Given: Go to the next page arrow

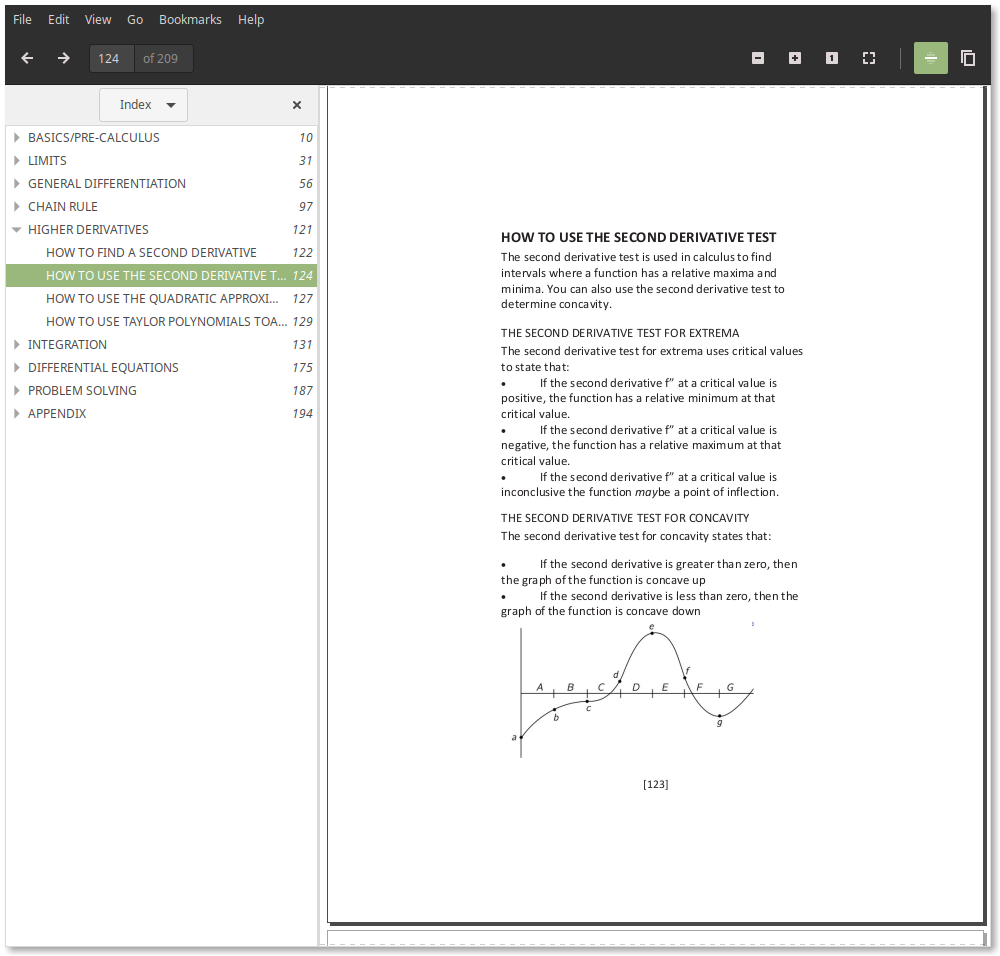Looking at the screenshot, I should point(63,58).
